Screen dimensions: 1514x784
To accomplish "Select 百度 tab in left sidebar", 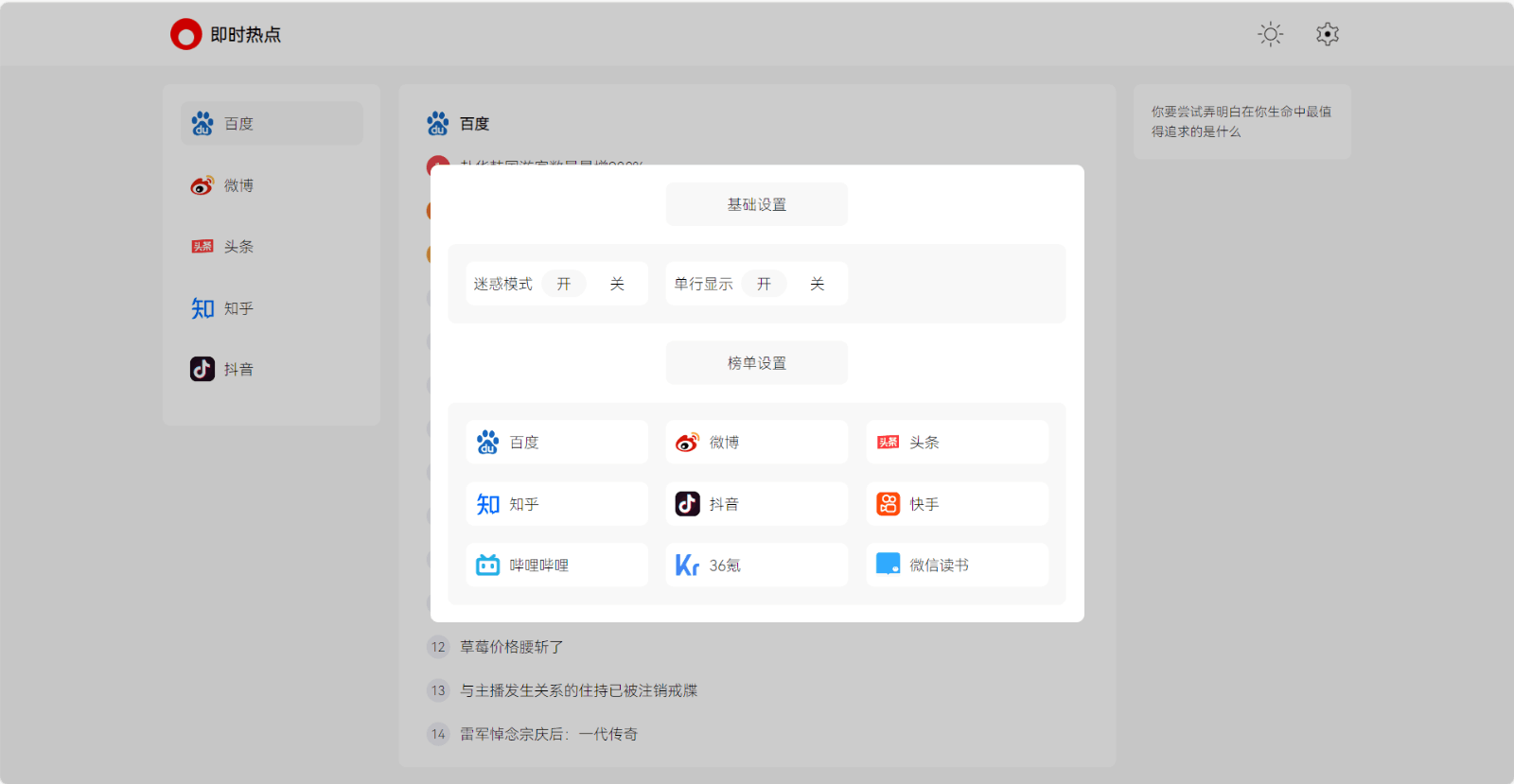I will click(x=272, y=124).
